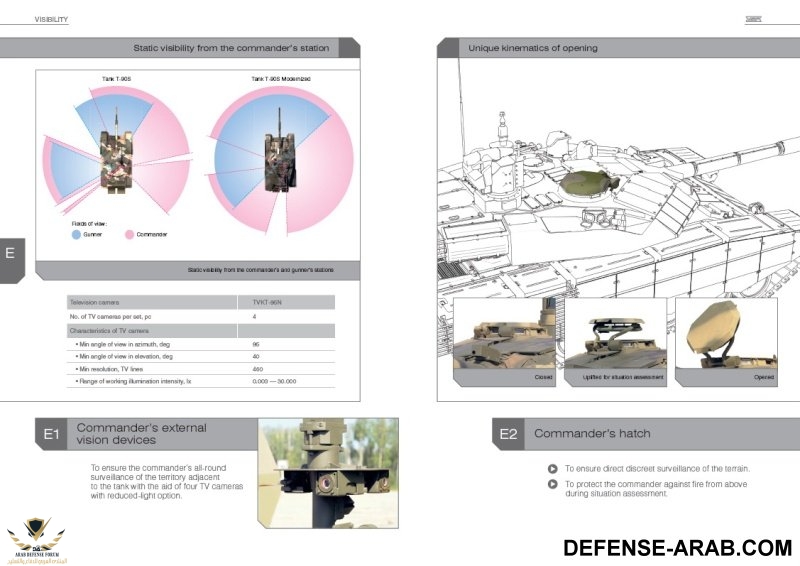Click the 'Opened' caption label
The image size is (800, 566).
[764, 377]
